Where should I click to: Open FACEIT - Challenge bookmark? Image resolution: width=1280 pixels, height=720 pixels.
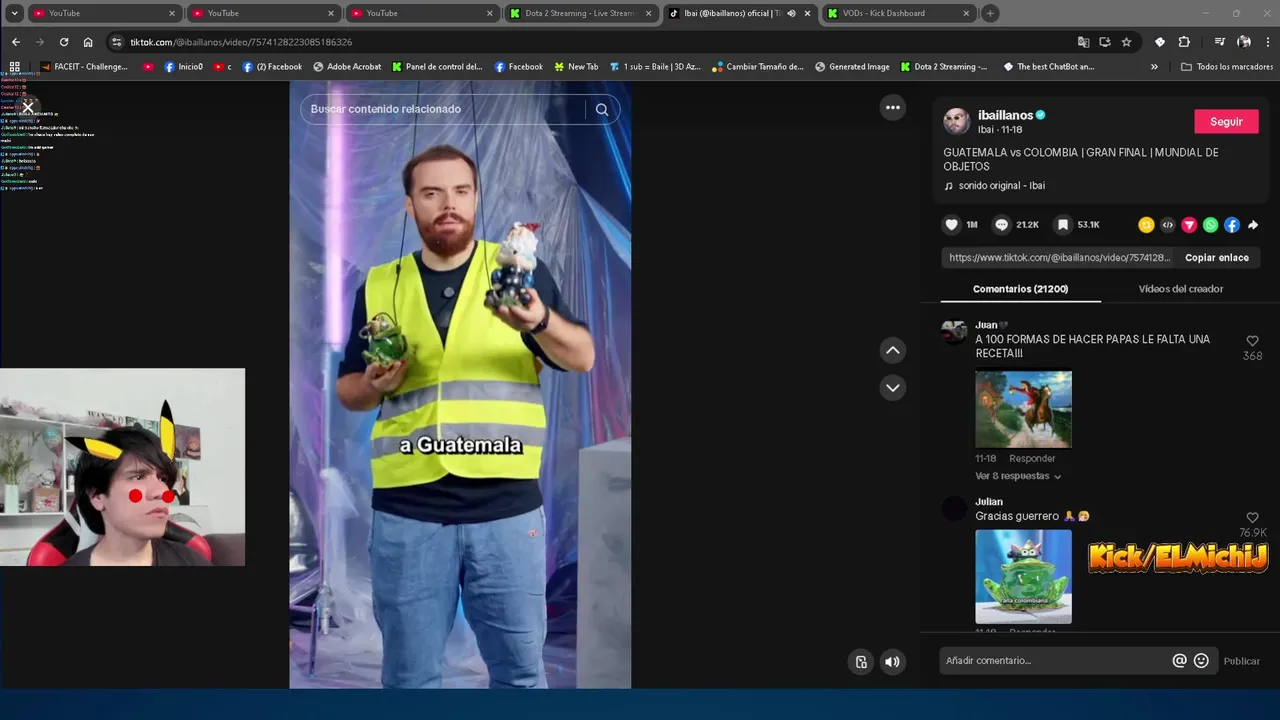click(x=84, y=67)
